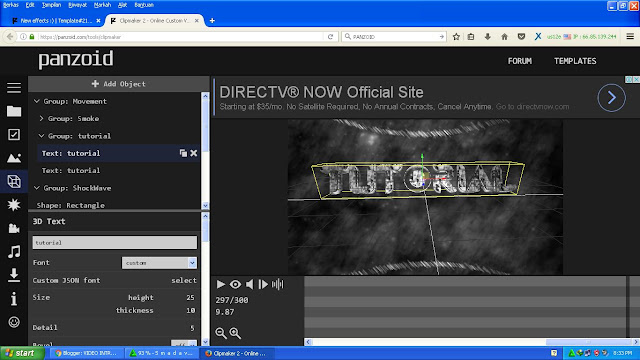Duplicate the selected Text: tutorial object
Image resolution: width=640 pixels, height=360 pixels.
coord(183,153)
